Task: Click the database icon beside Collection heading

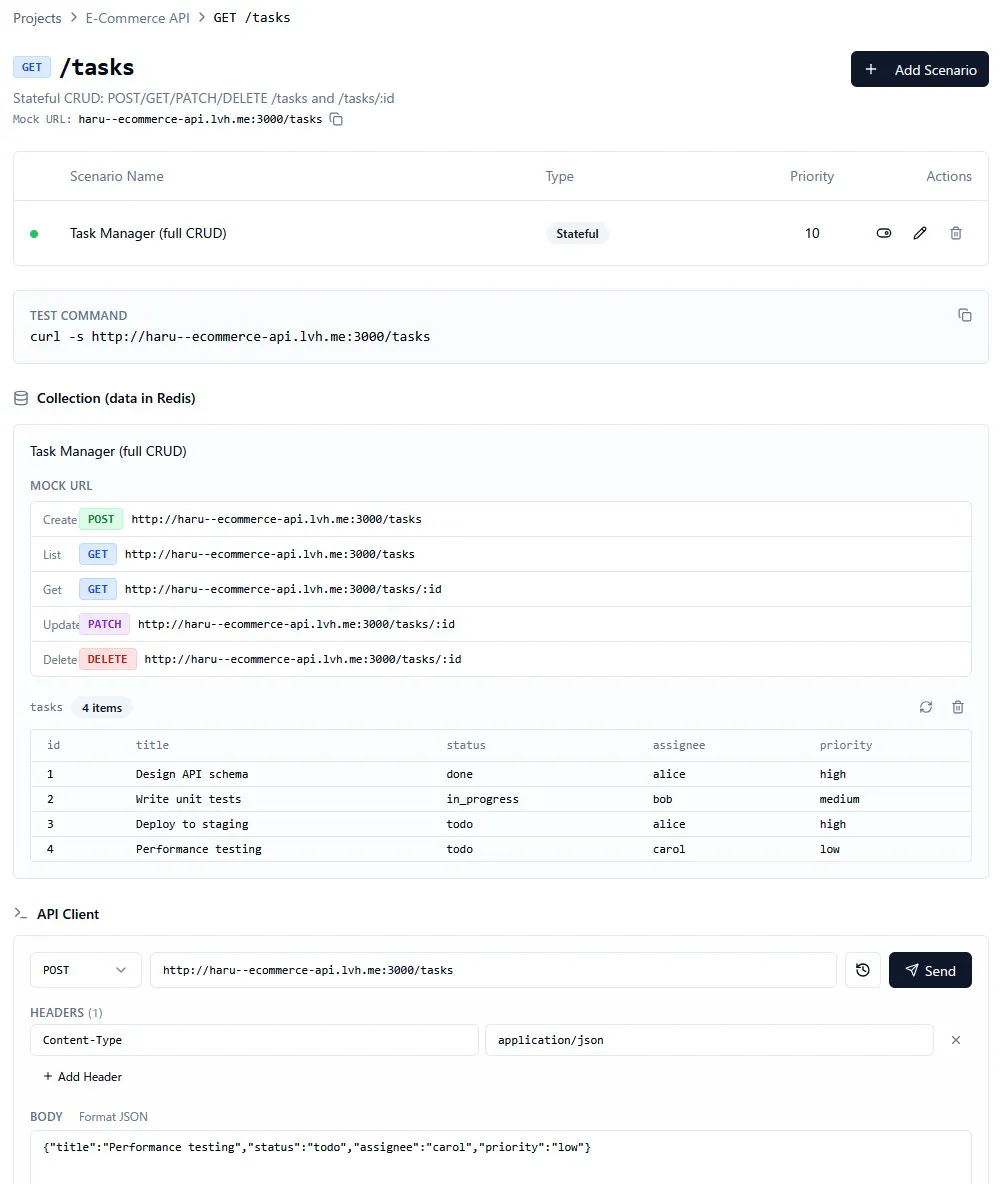Action: coord(21,398)
